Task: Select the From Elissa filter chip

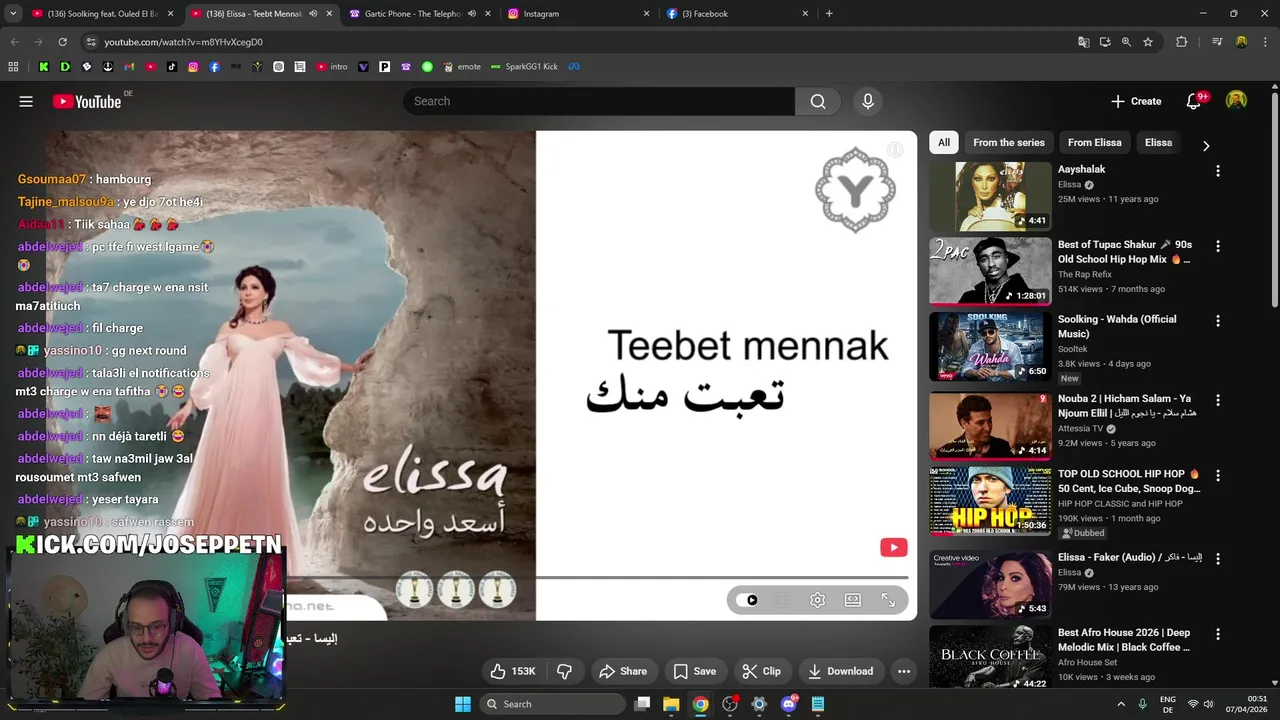Action: pyautogui.click(x=1094, y=142)
